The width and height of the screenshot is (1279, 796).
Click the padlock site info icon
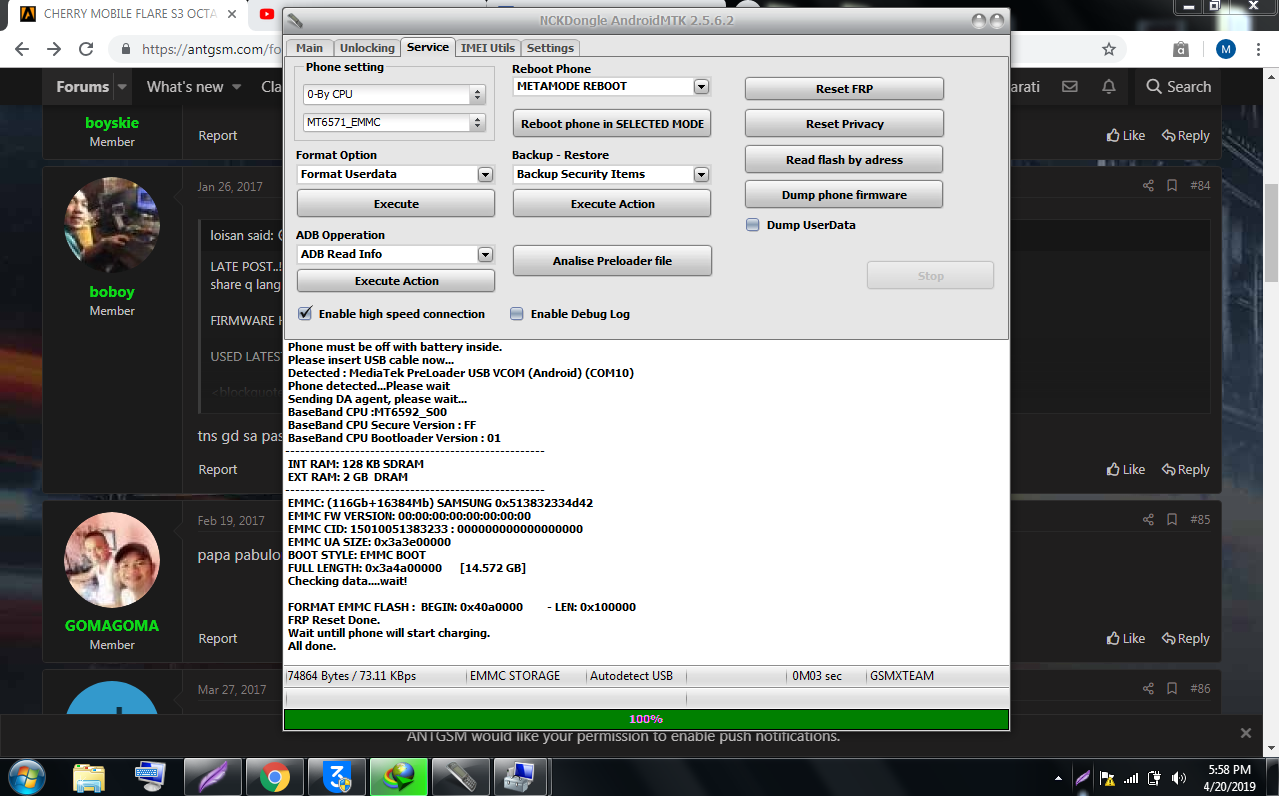pos(126,49)
